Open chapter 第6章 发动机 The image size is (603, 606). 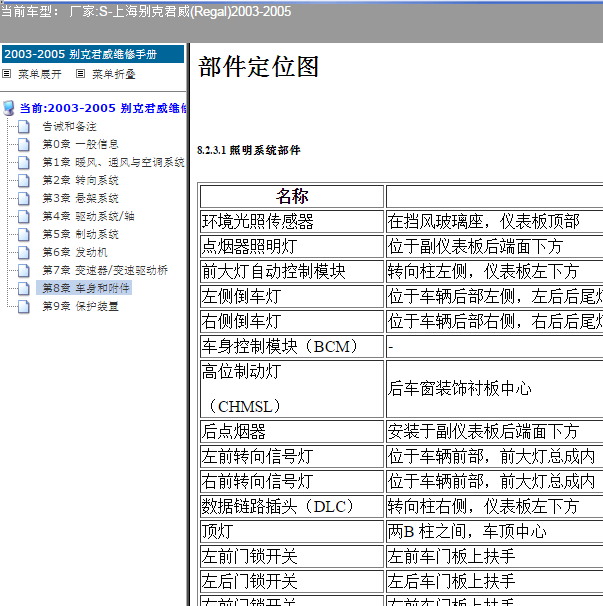pyautogui.click(x=75, y=252)
